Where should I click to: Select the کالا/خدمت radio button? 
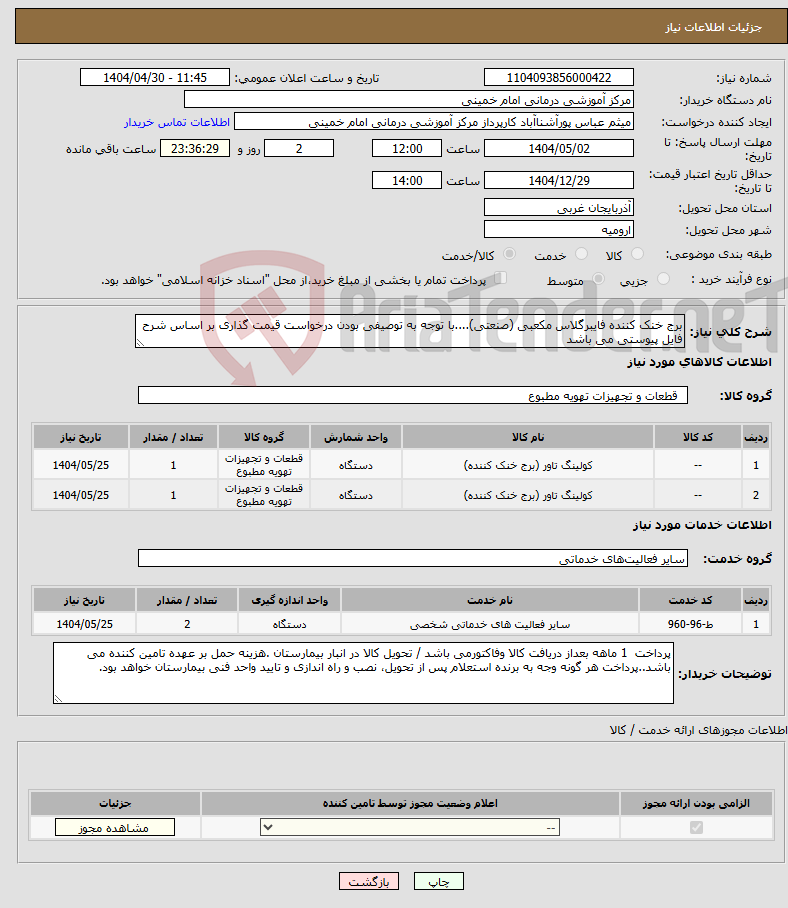coord(510,254)
